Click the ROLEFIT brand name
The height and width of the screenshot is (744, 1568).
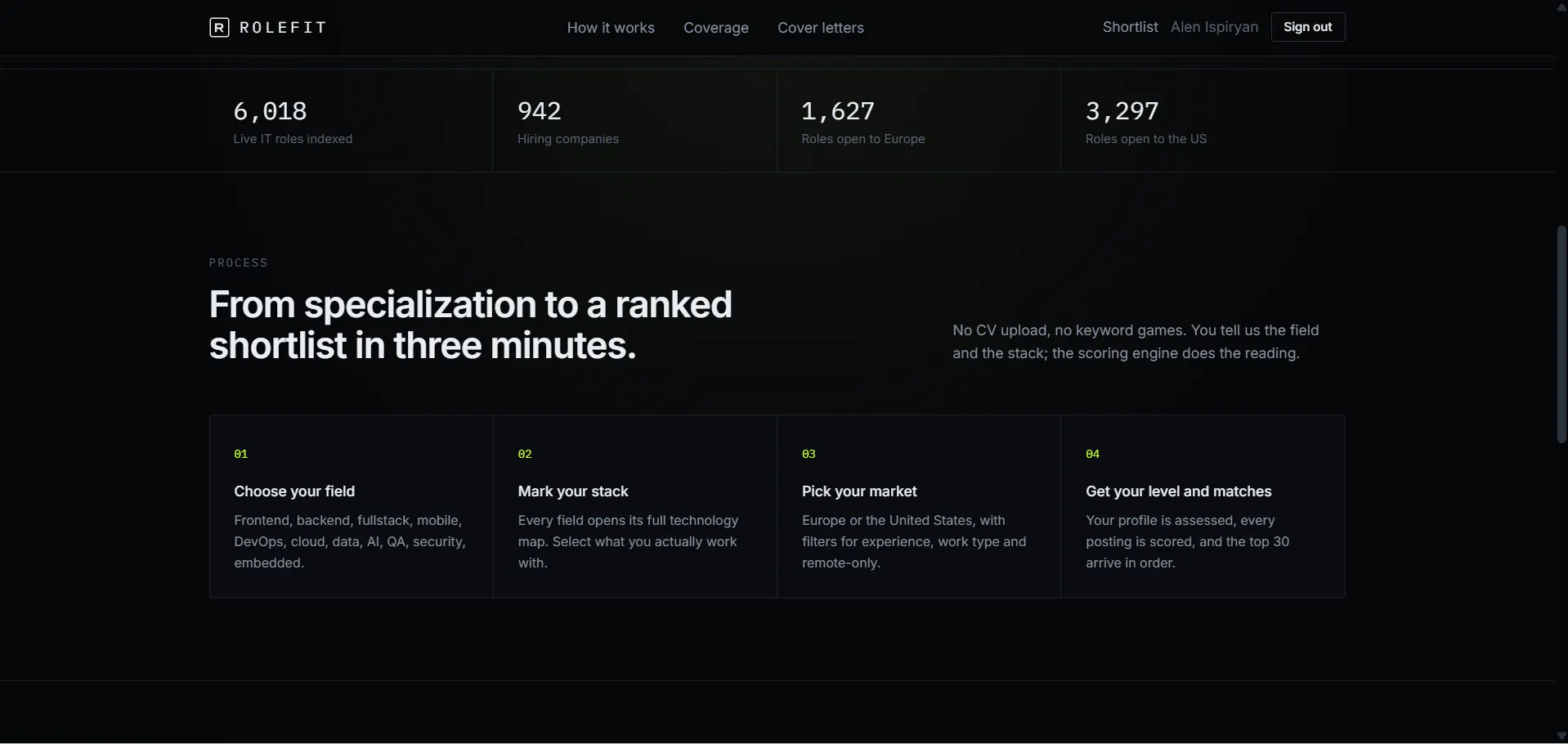coord(283,28)
